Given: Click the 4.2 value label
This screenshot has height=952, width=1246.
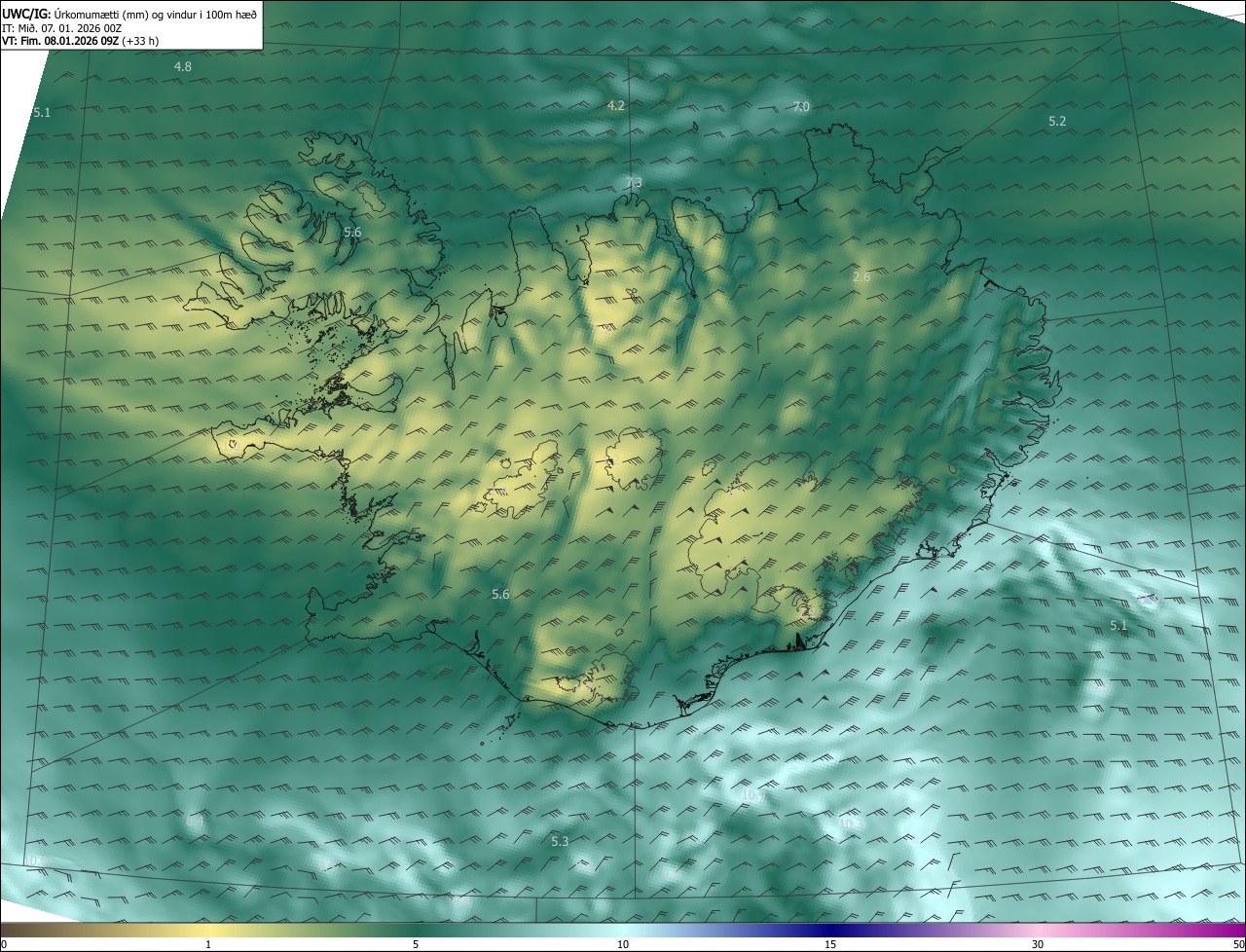Looking at the screenshot, I should pos(616,105).
